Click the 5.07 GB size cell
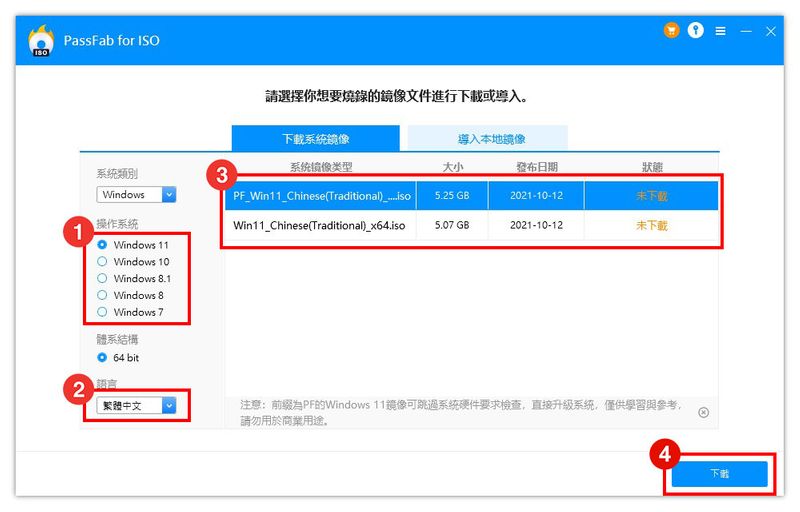Screen dimensions: 800x512 click(452, 225)
